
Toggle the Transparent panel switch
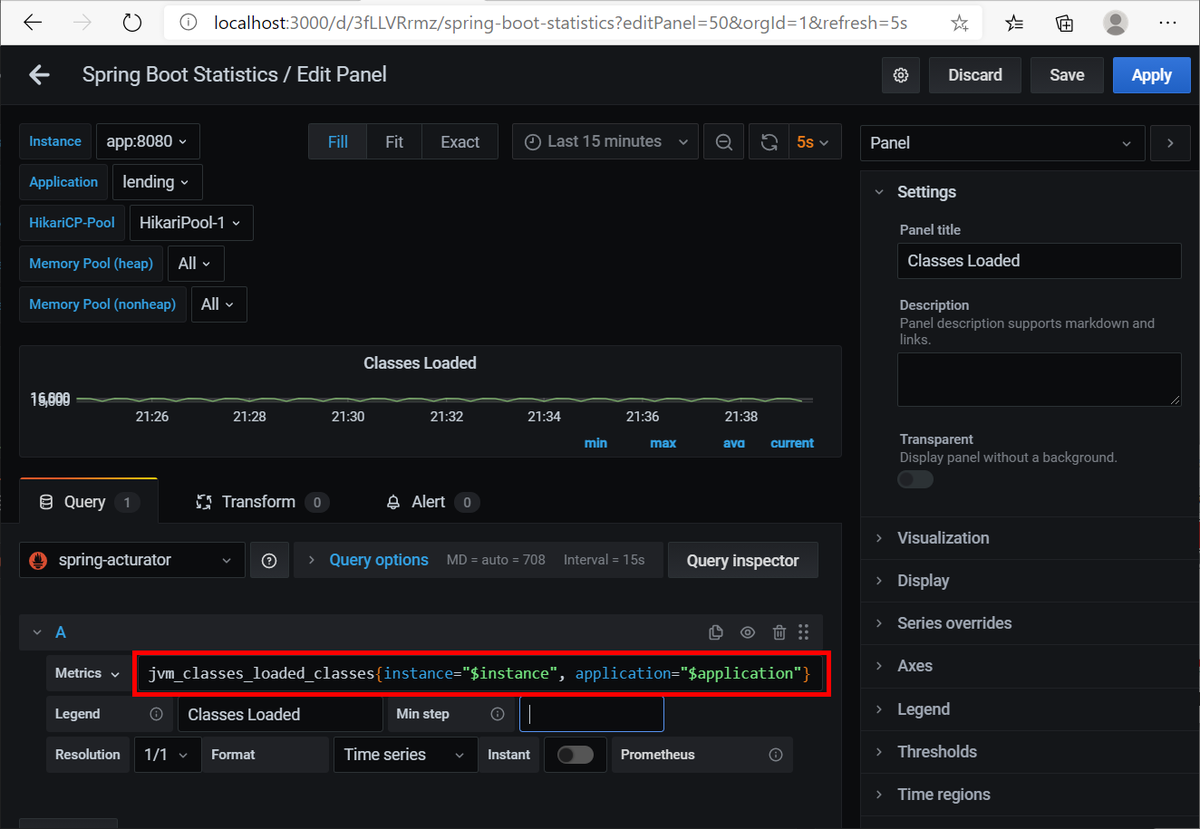click(x=915, y=480)
